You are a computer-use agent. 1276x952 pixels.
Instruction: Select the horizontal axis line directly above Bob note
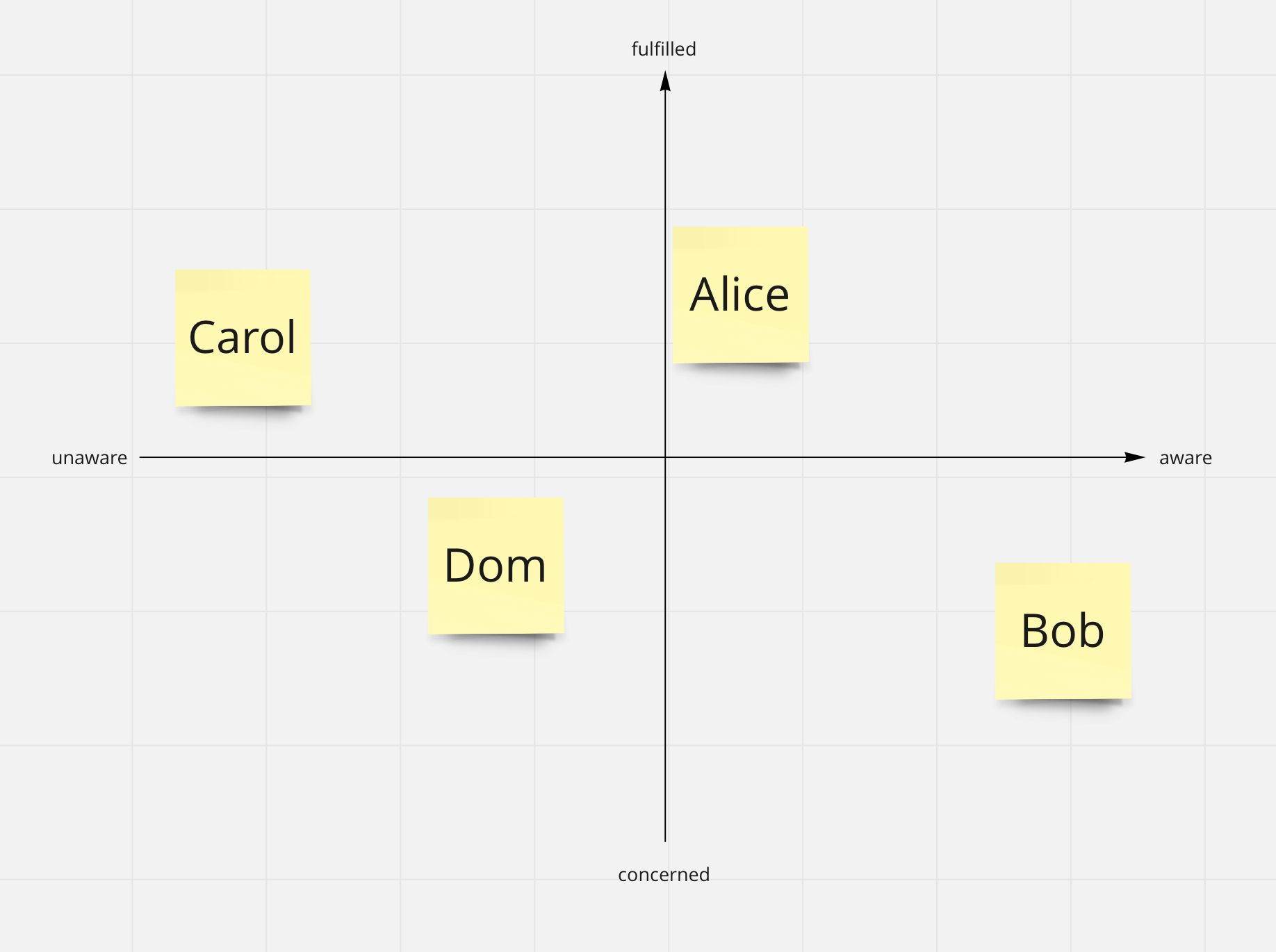tap(1063, 457)
